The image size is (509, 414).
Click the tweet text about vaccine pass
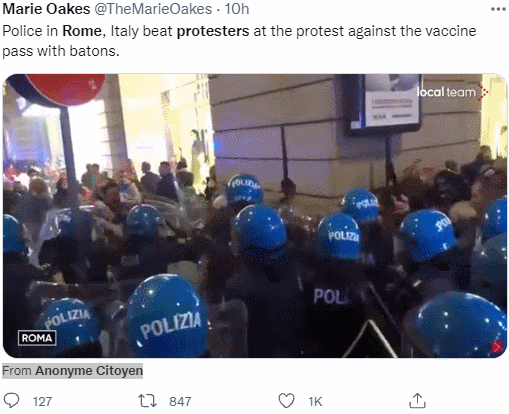[x=239, y=41]
